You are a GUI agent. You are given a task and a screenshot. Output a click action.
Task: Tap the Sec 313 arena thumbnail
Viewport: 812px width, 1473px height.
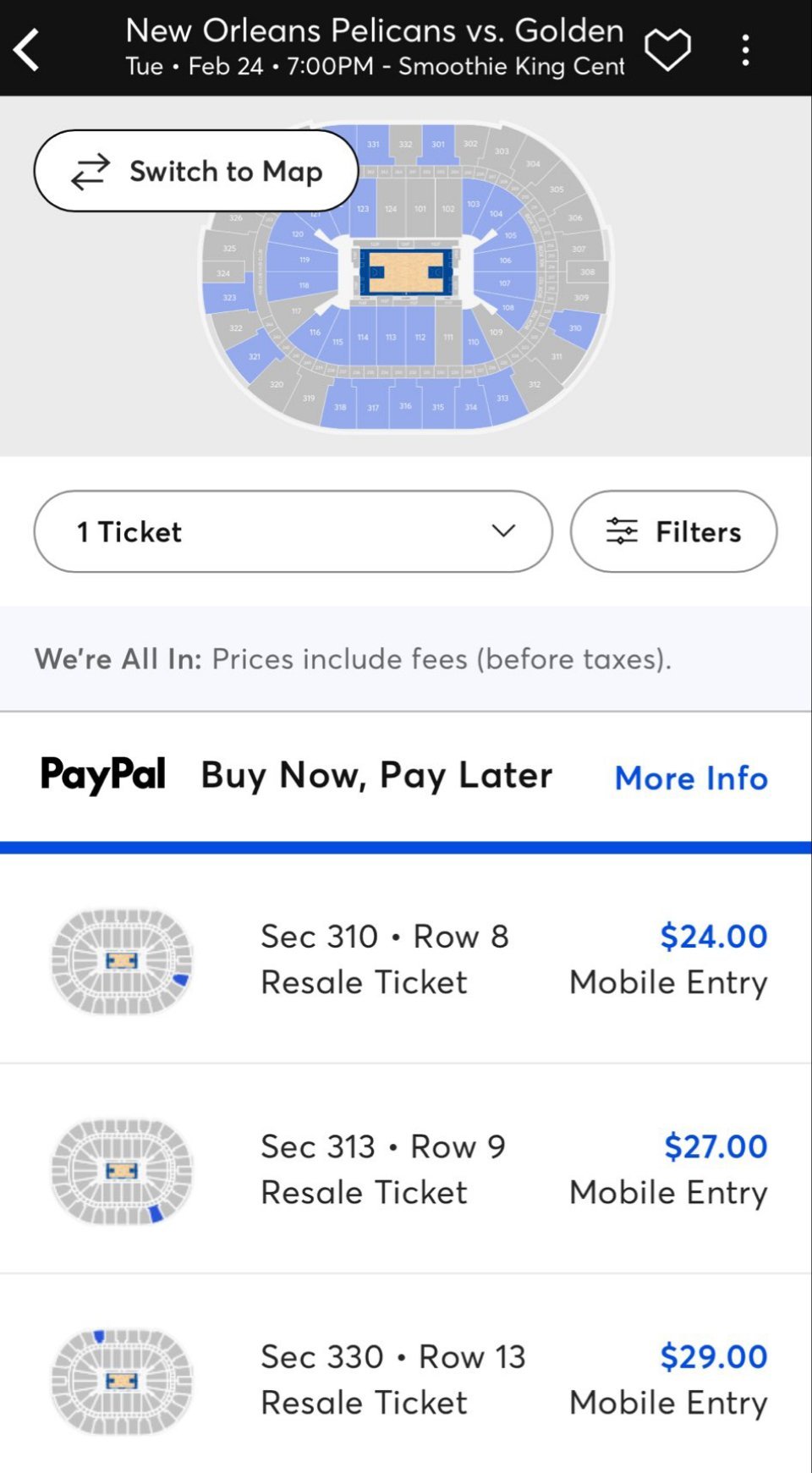(122, 1170)
